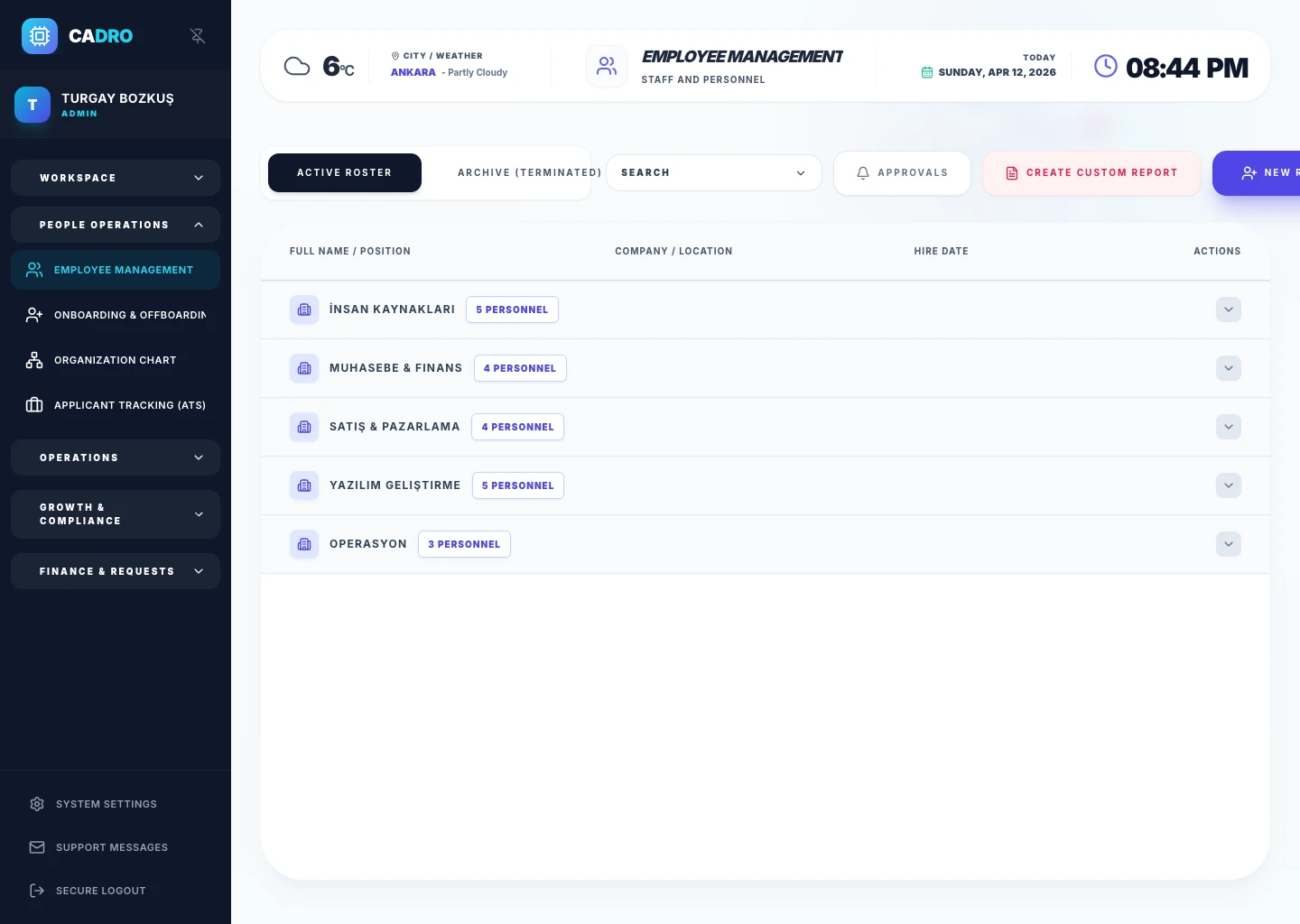Click the Organization Chart hierarchy icon
The width and height of the screenshot is (1300, 924).
[x=34, y=360]
